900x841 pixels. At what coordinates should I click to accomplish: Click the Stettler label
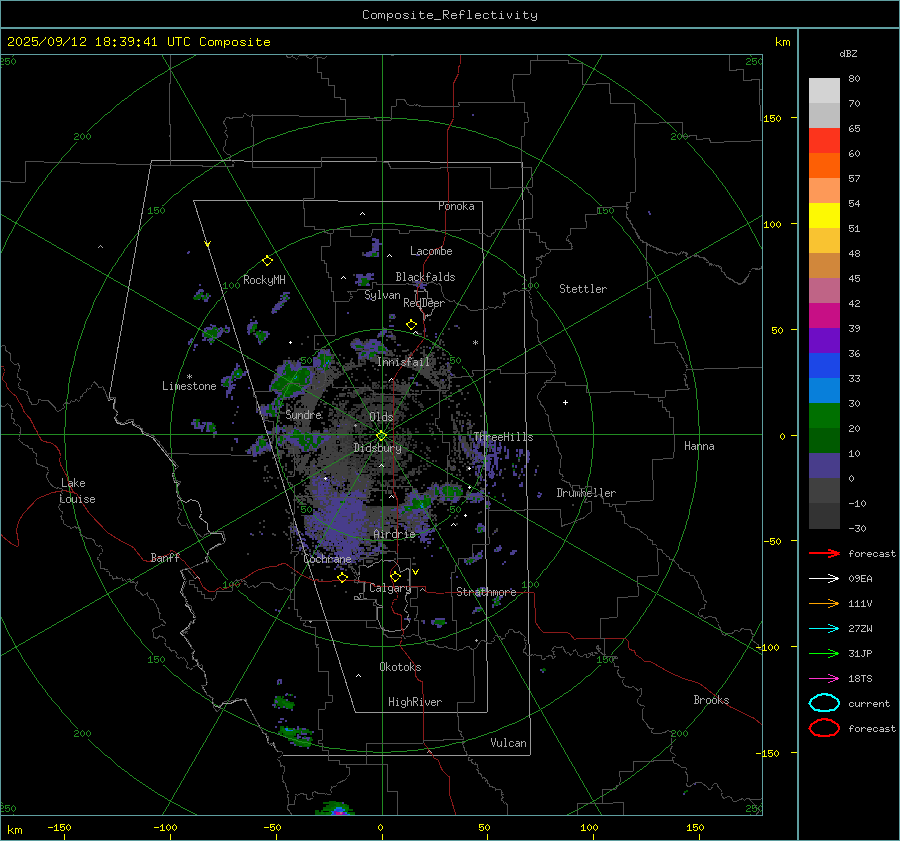583,289
